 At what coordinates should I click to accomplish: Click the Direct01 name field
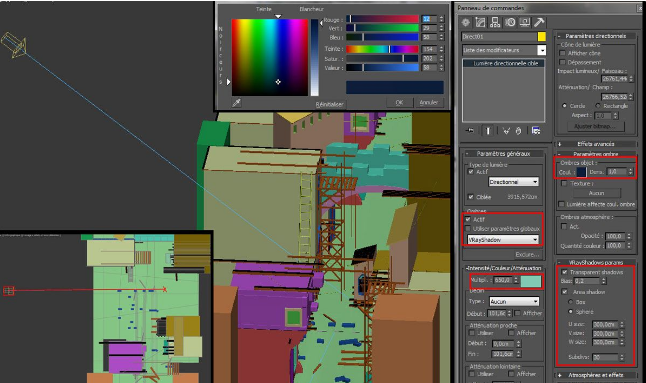tap(499, 37)
